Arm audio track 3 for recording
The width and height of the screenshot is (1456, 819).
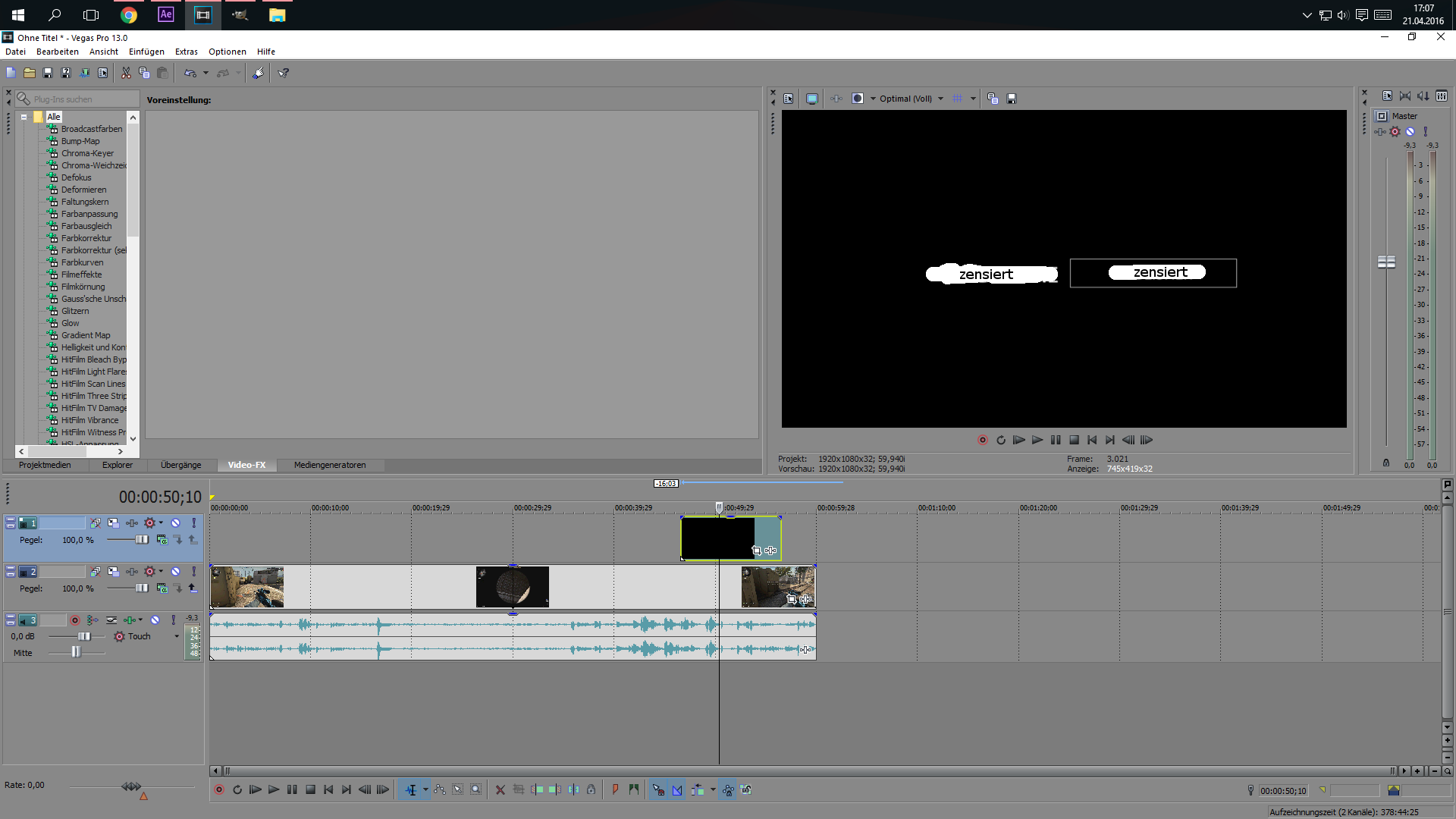coord(75,620)
